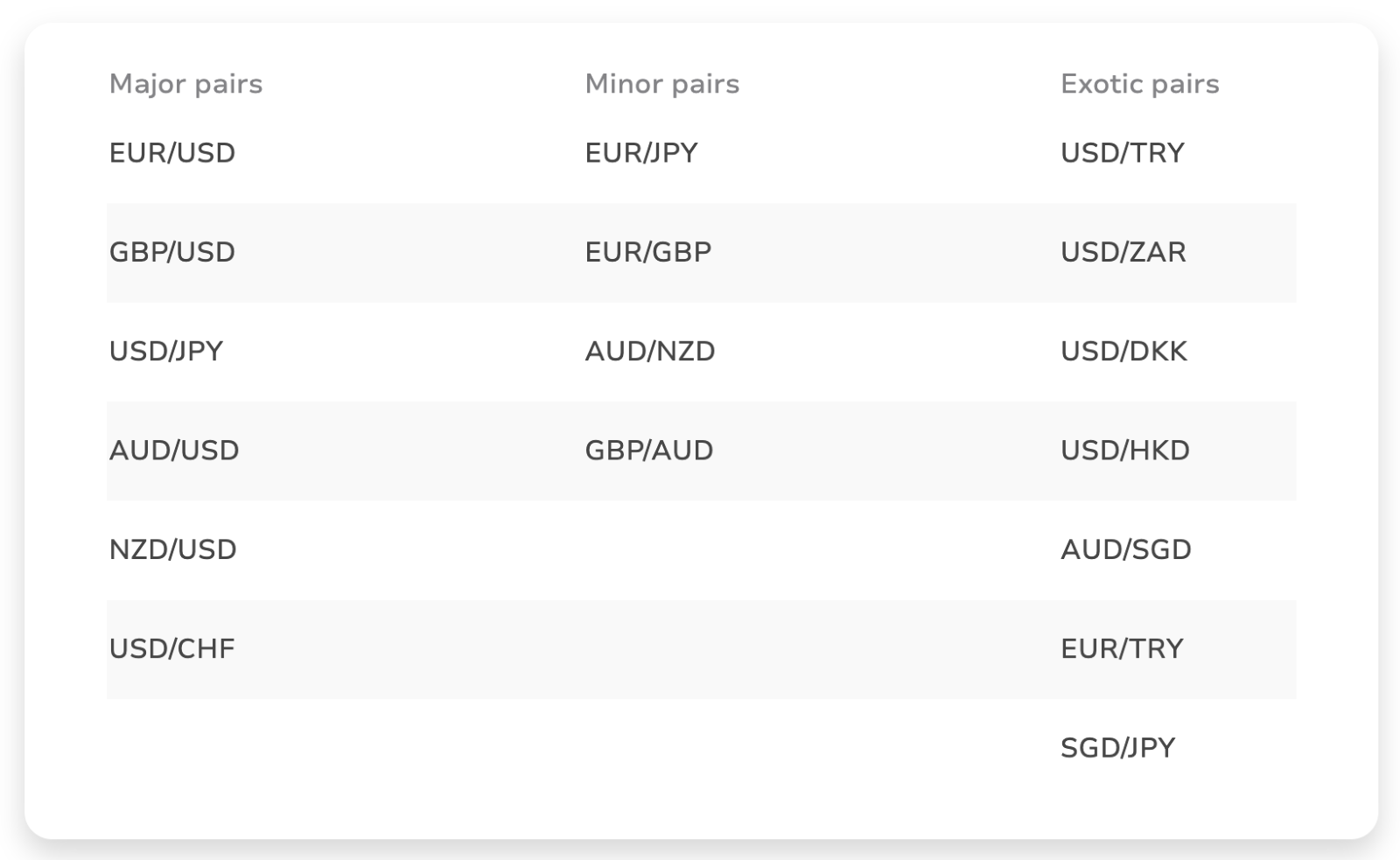The height and width of the screenshot is (860, 1400).
Task: Click the Exotic pairs column header
Action: click(1139, 84)
